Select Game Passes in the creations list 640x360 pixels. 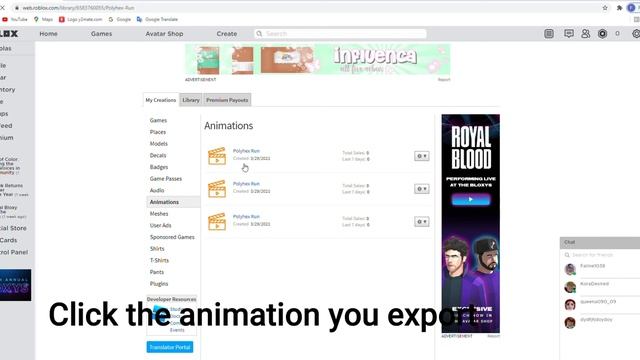(x=166, y=179)
